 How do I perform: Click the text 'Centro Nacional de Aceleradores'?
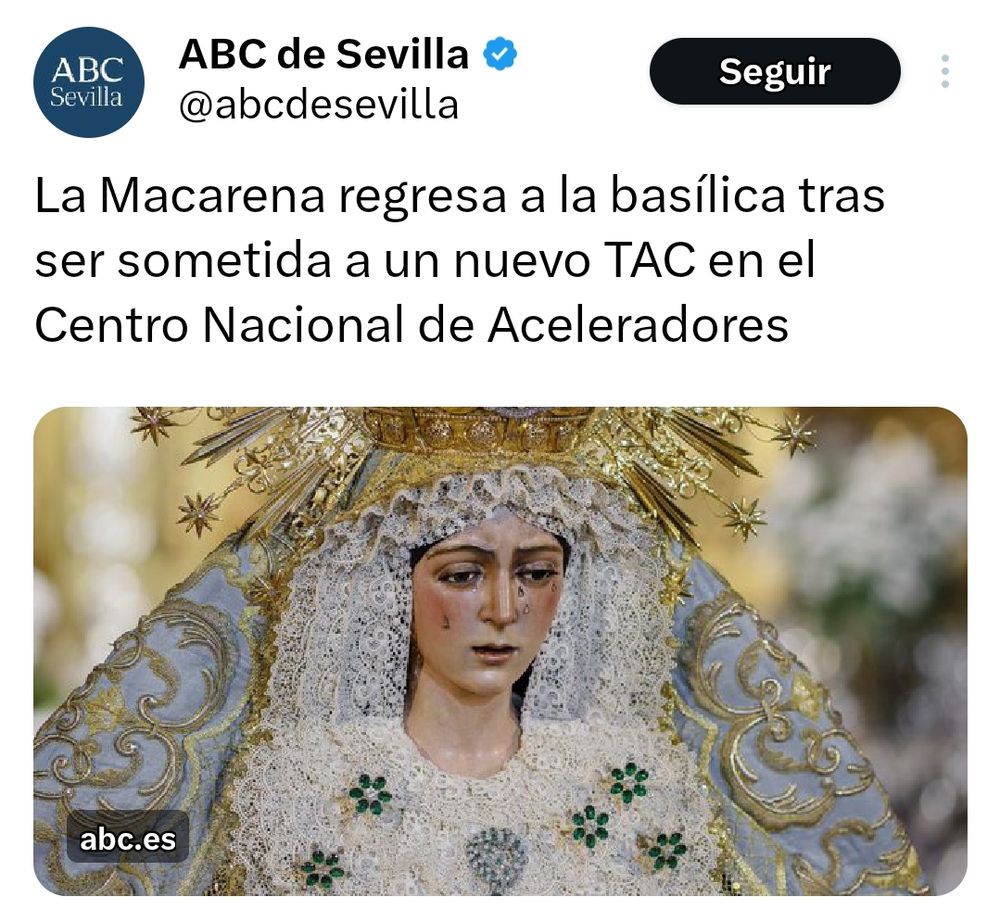point(412,325)
